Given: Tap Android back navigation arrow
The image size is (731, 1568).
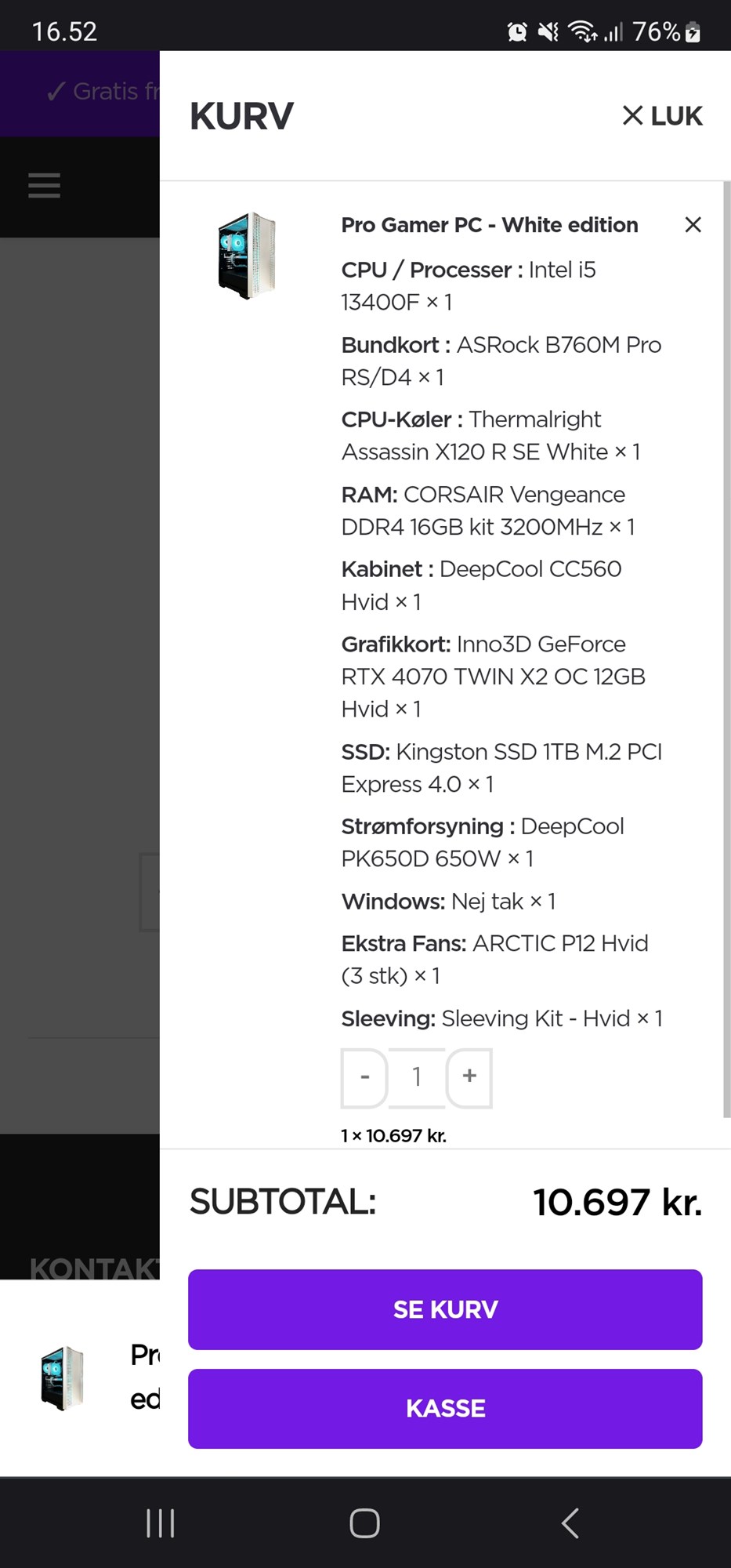Looking at the screenshot, I should pyautogui.click(x=570, y=1523).
